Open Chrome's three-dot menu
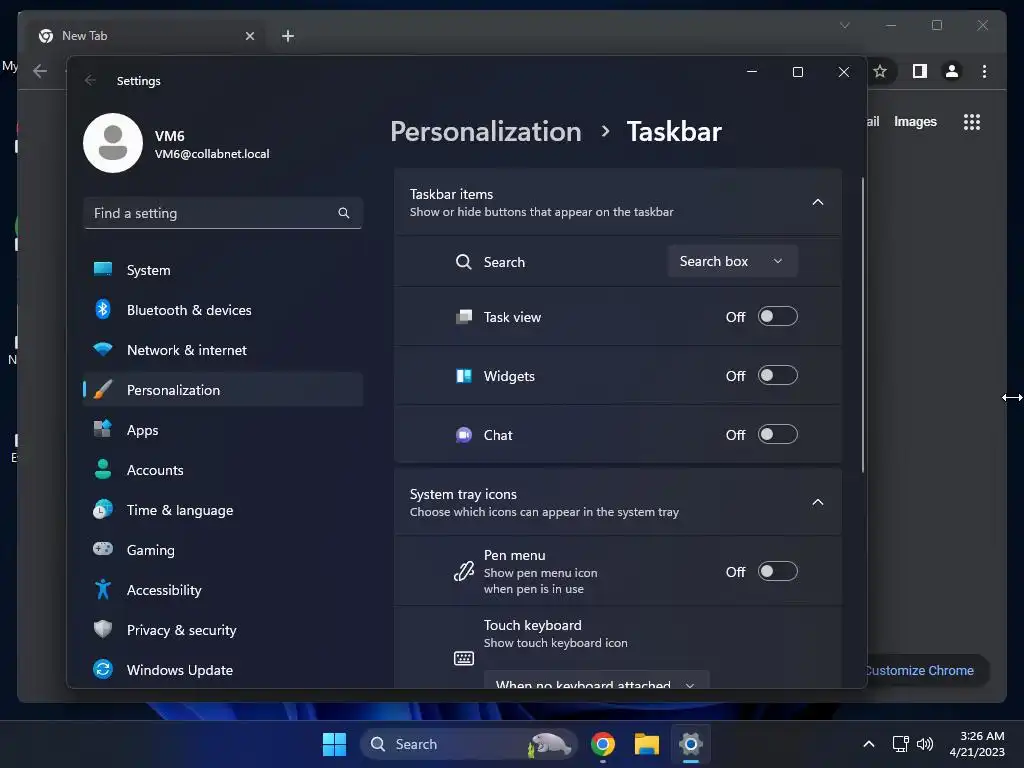This screenshot has width=1024, height=768. [x=984, y=71]
